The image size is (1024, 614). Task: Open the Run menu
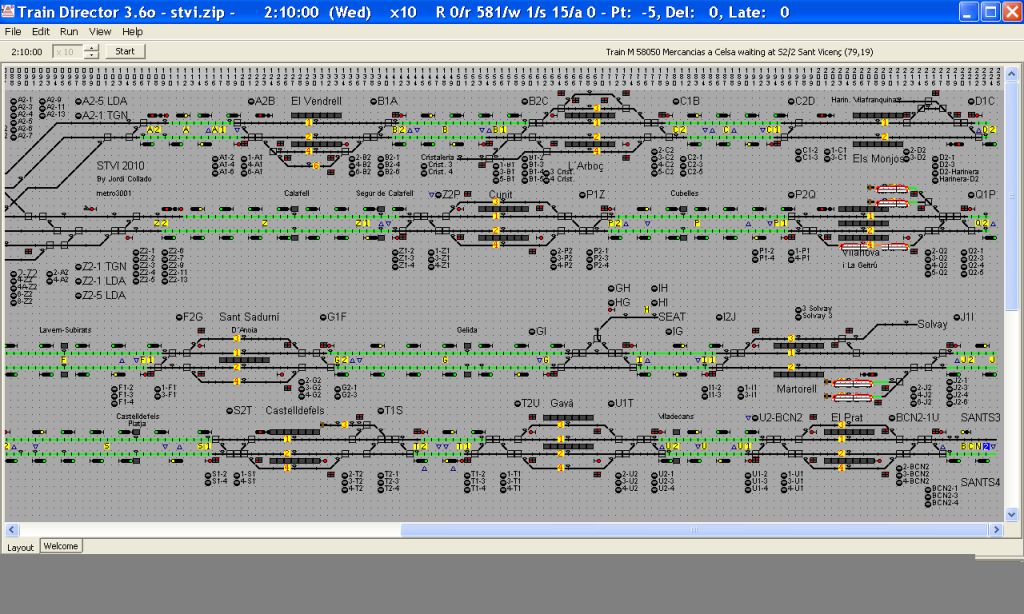pos(68,32)
